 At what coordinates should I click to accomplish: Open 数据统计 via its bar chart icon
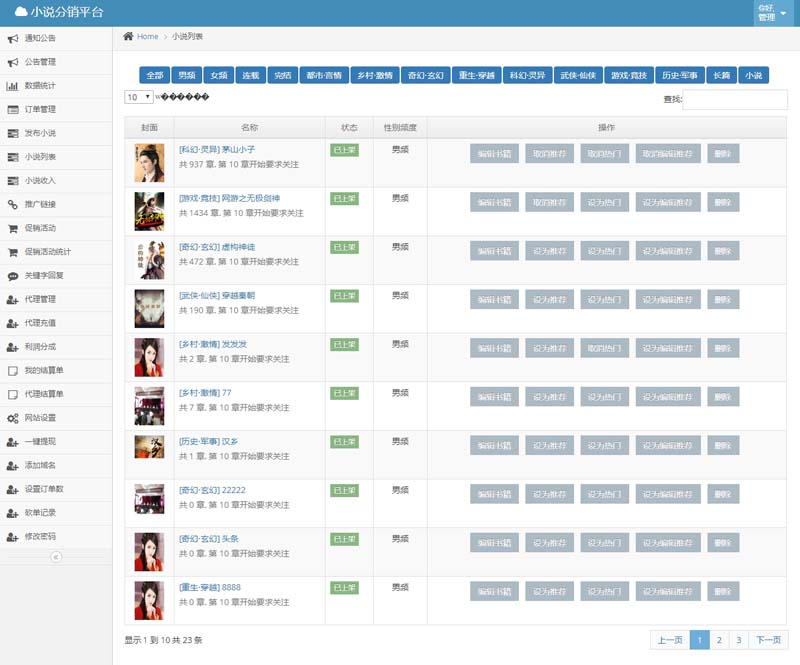[x=13, y=86]
